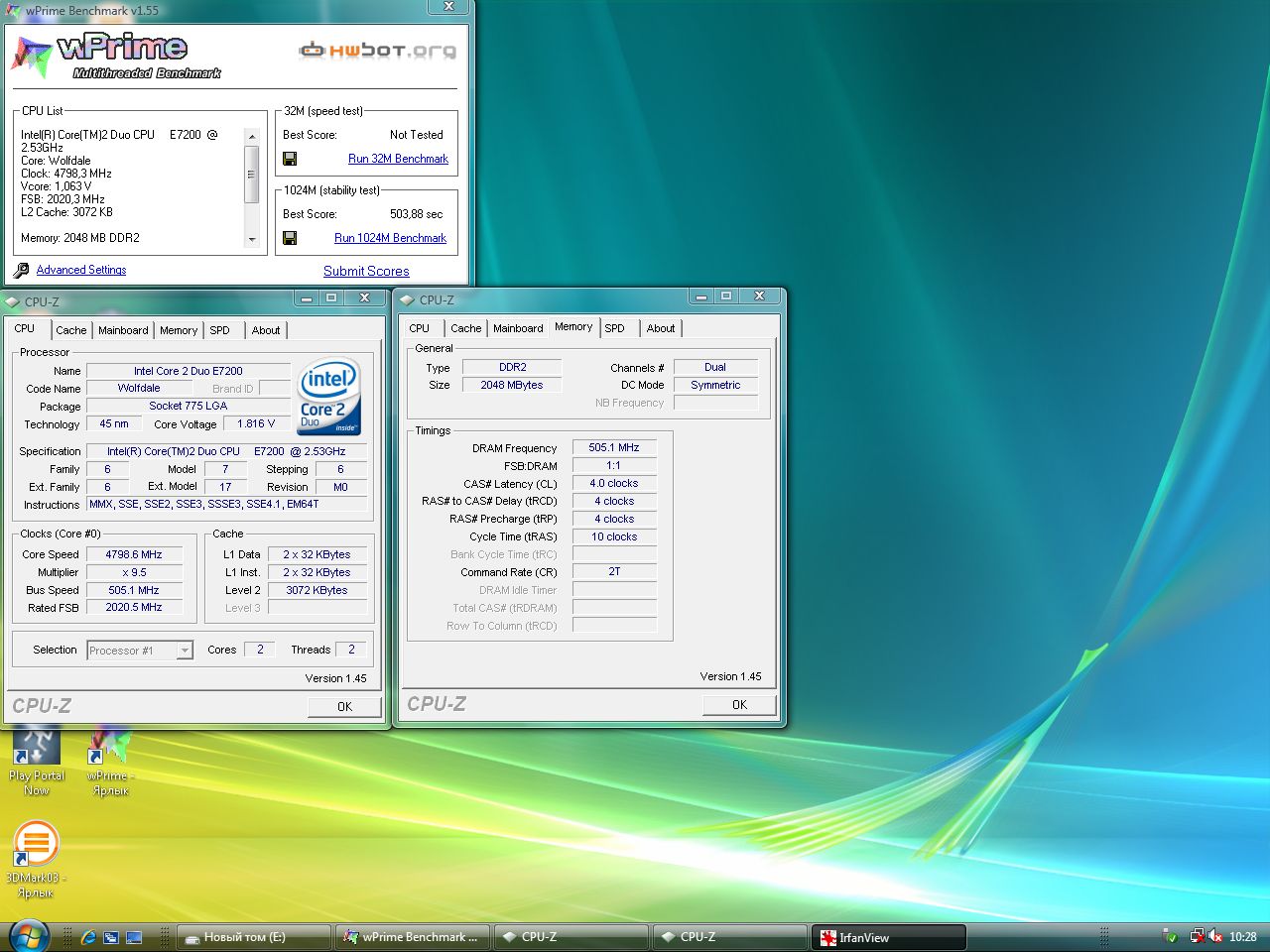This screenshot has height=952, width=1270.
Task: Click the muted volume tray icon
Action: pos(1215,936)
